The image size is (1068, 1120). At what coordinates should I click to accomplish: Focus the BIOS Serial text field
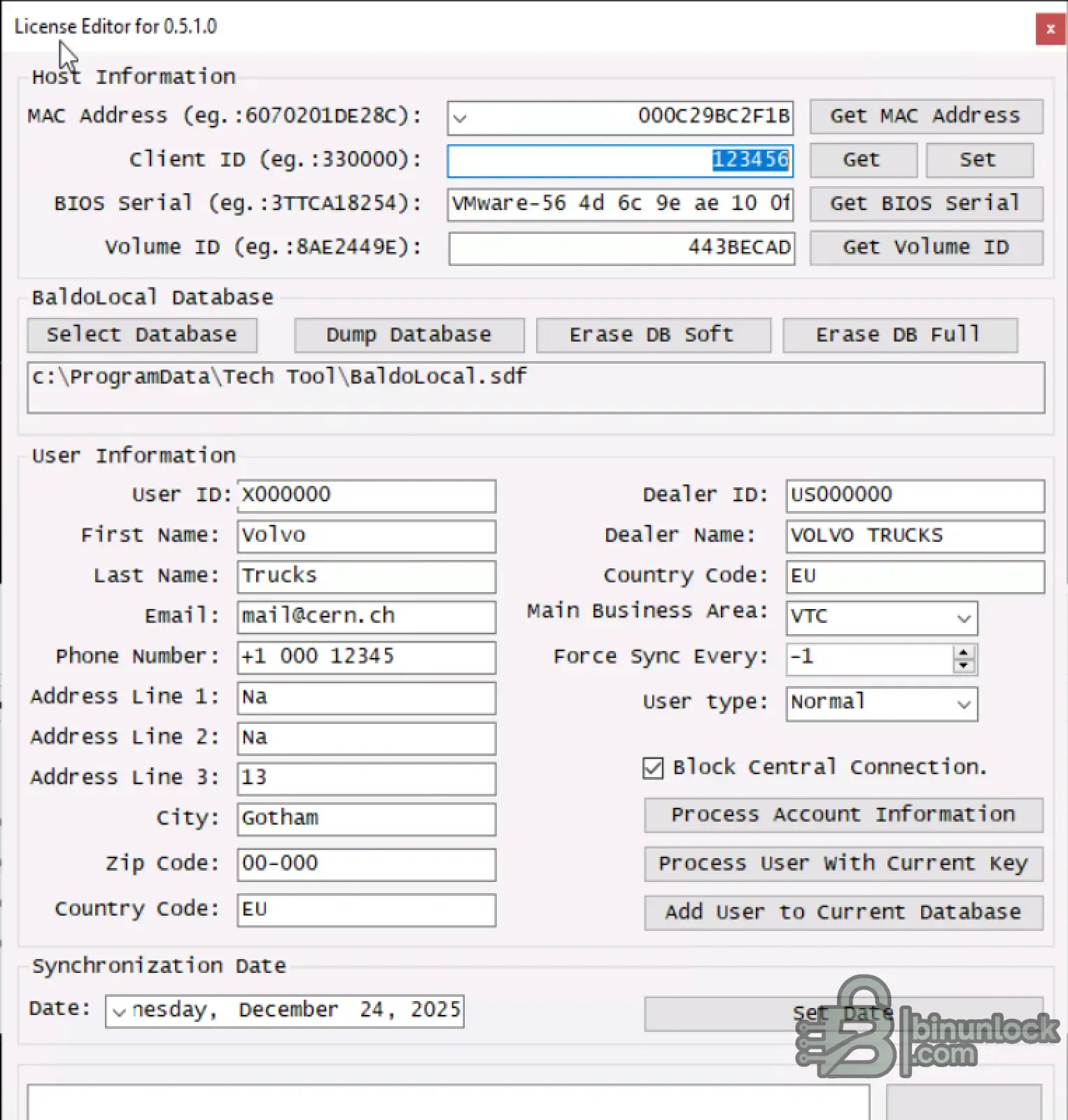click(620, 204)
